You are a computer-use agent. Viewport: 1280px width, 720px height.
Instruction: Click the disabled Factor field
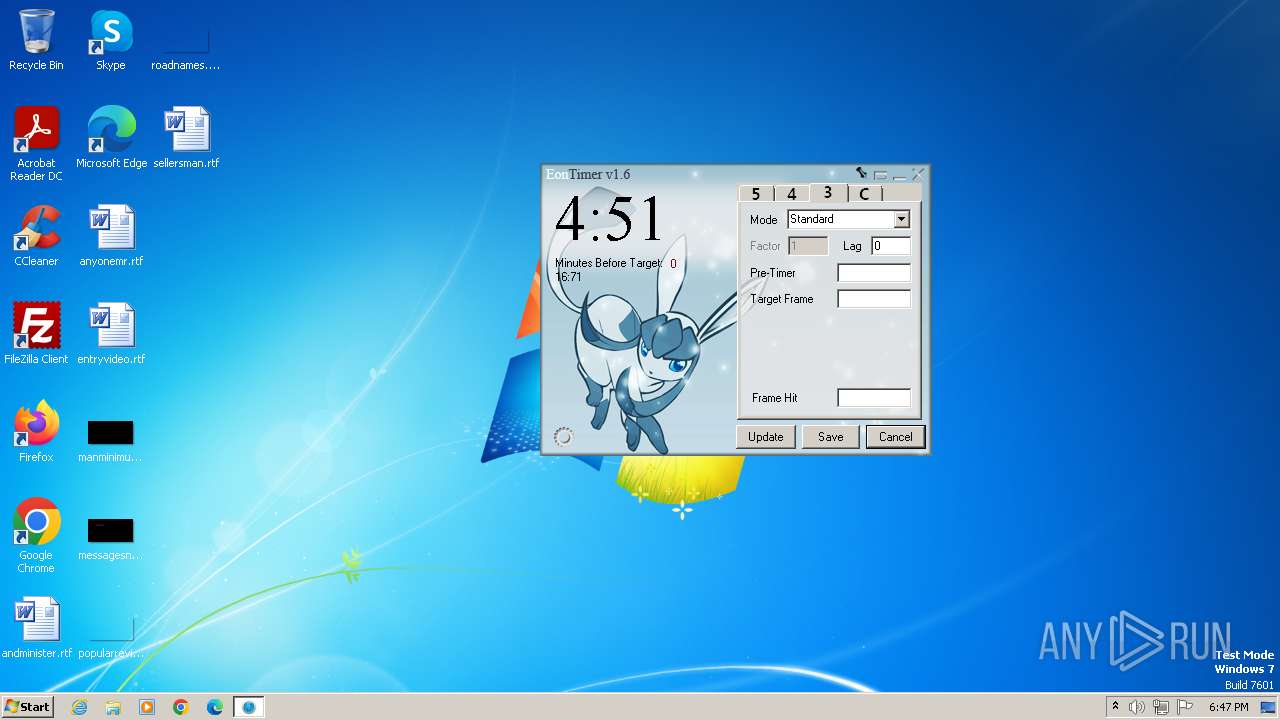(x=808, y=246)
